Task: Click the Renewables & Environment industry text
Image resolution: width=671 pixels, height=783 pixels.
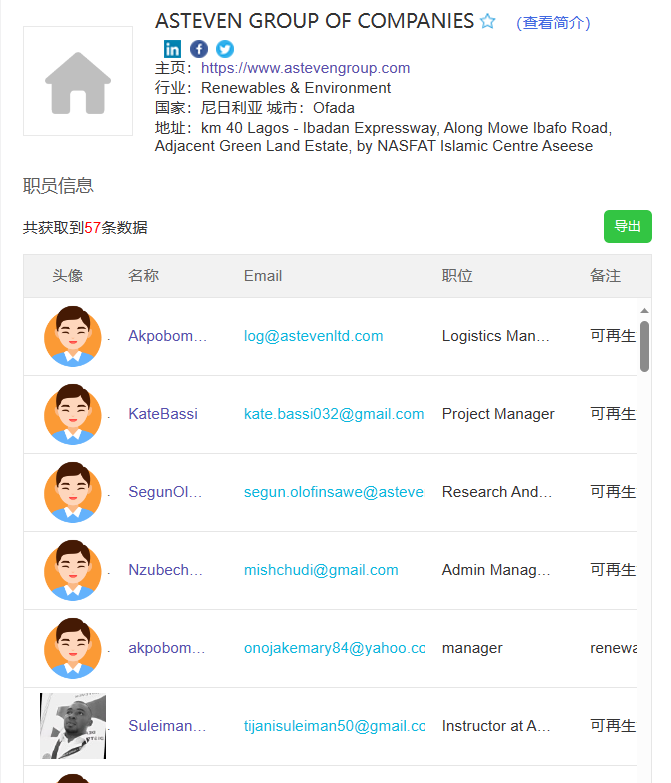Action: [x=296, y=88]
